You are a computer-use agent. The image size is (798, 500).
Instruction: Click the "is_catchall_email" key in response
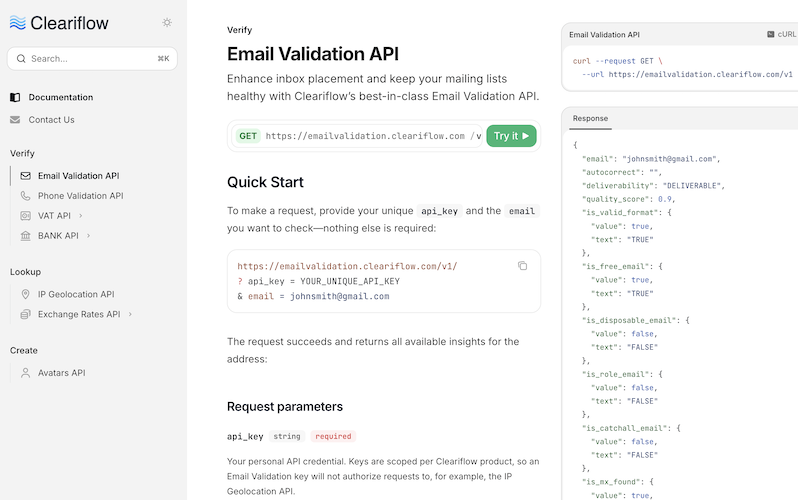pyautogui.click(x=625, y=428)
